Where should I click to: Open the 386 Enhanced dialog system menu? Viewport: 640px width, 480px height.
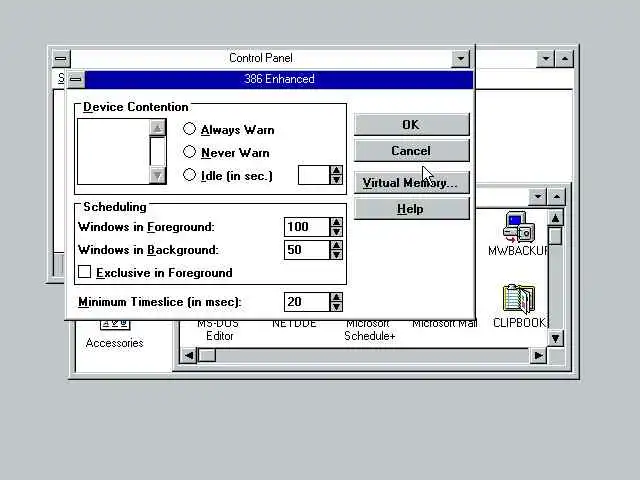click(76, 79)
